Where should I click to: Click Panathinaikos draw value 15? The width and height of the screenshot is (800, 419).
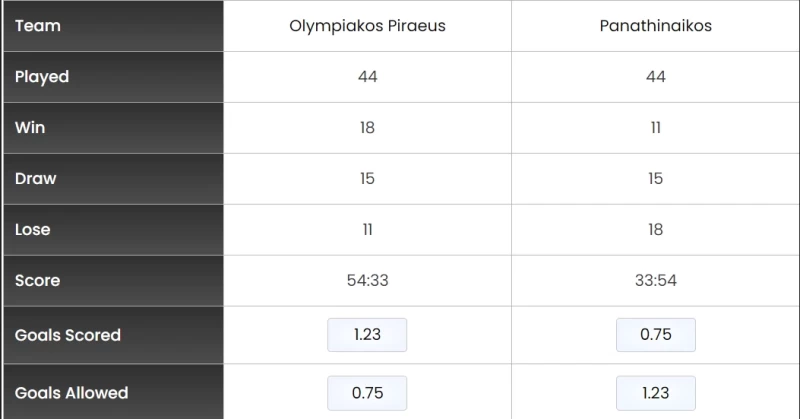(655, 179)
